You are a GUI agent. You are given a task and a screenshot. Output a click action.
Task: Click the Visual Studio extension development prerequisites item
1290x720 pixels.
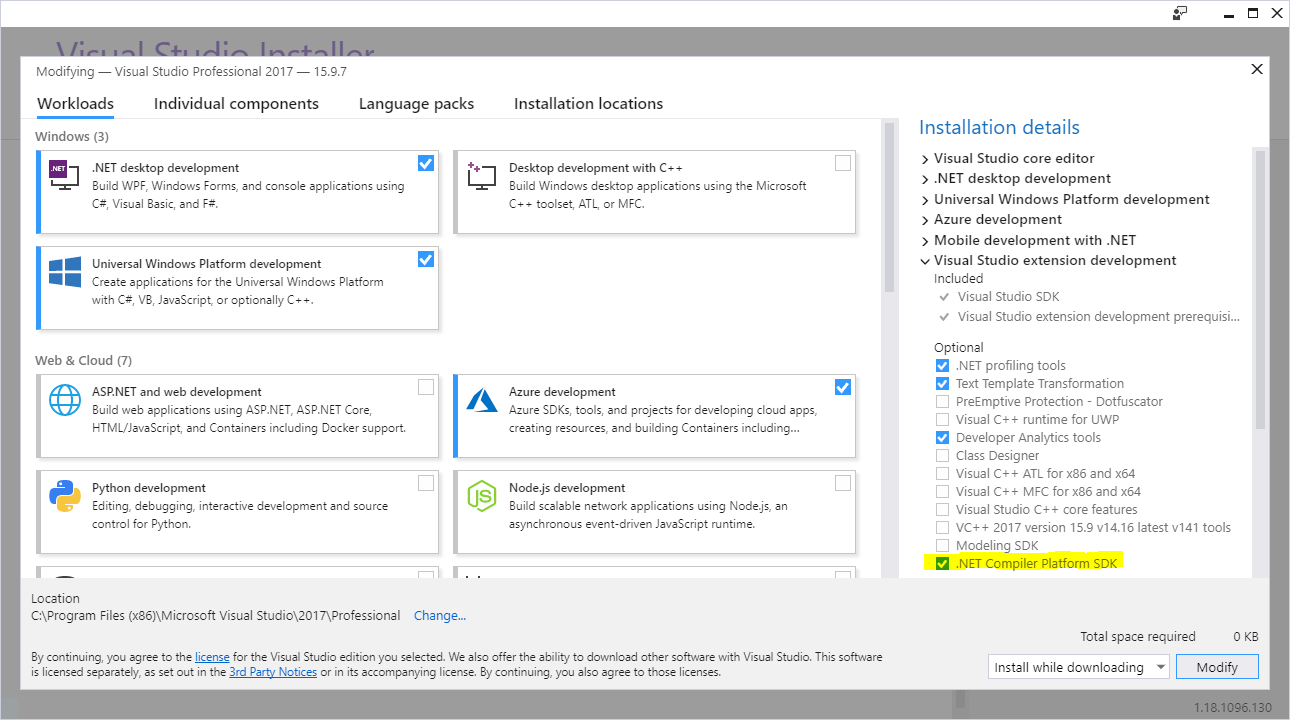pyautogui.click(x=1098, y=316)
